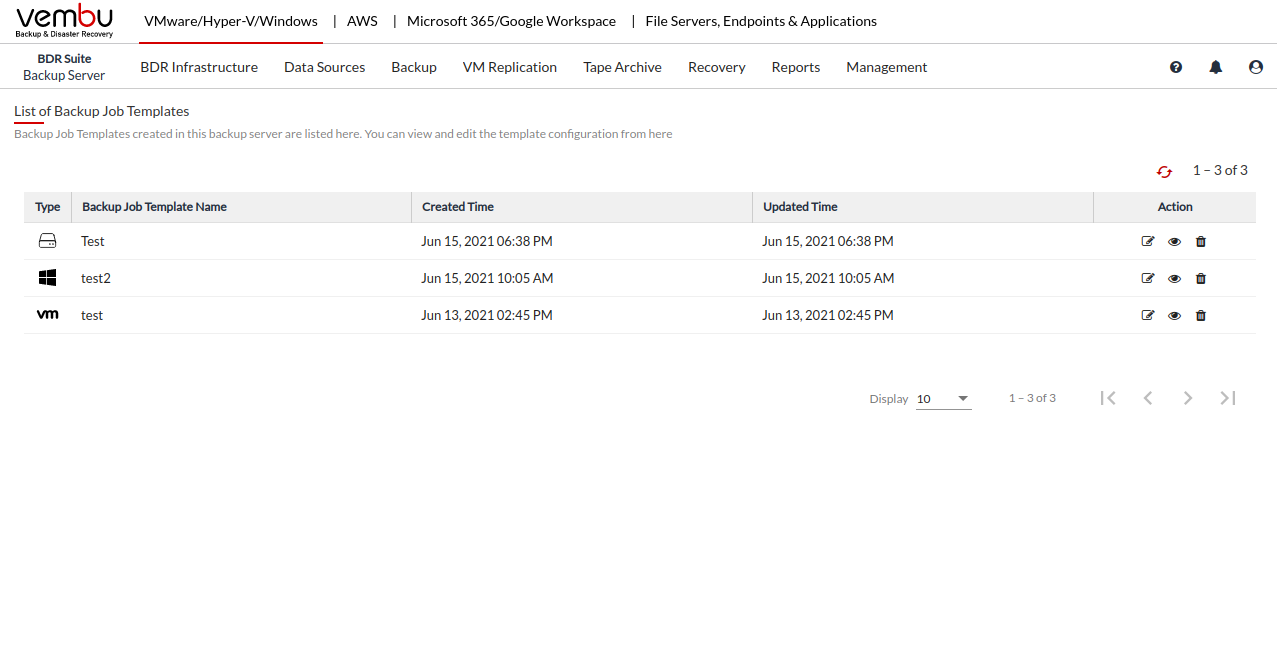View the test2 template configuration
The height and width of the screenshot is (664, 1277).
point(1174,278)
